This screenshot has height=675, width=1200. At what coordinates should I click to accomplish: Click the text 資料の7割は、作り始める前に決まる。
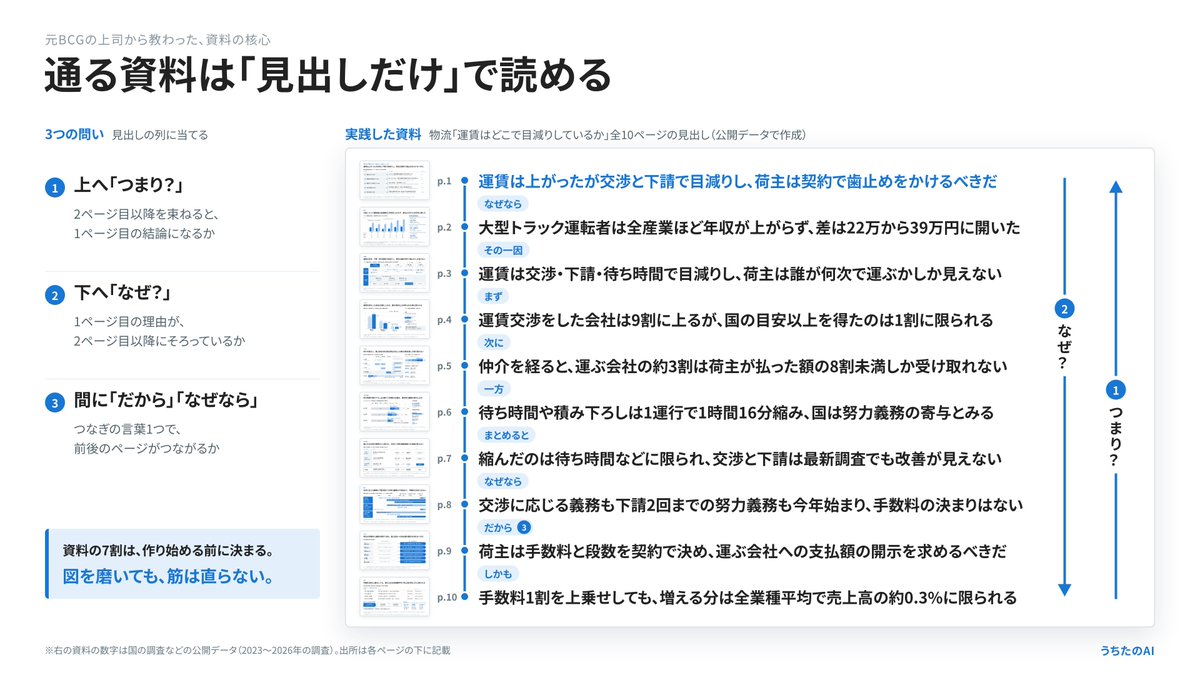click(x=168, y=550)
